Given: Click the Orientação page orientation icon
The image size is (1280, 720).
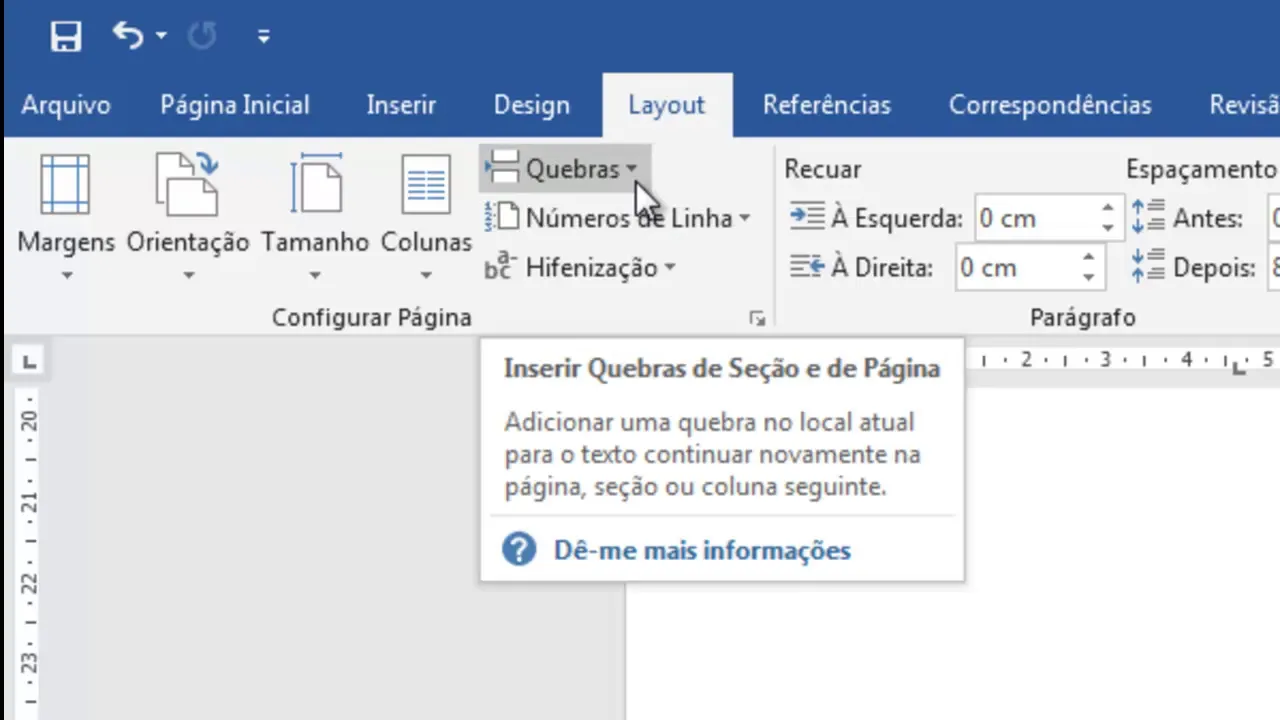Looking at the screenshot, I should tap(187, 186).
